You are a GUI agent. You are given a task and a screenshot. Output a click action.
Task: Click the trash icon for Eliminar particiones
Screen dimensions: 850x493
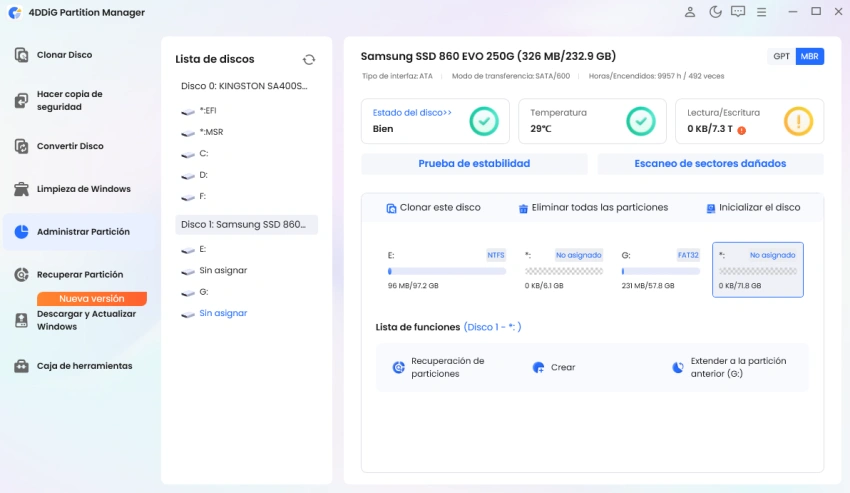[x=523, y=208]
